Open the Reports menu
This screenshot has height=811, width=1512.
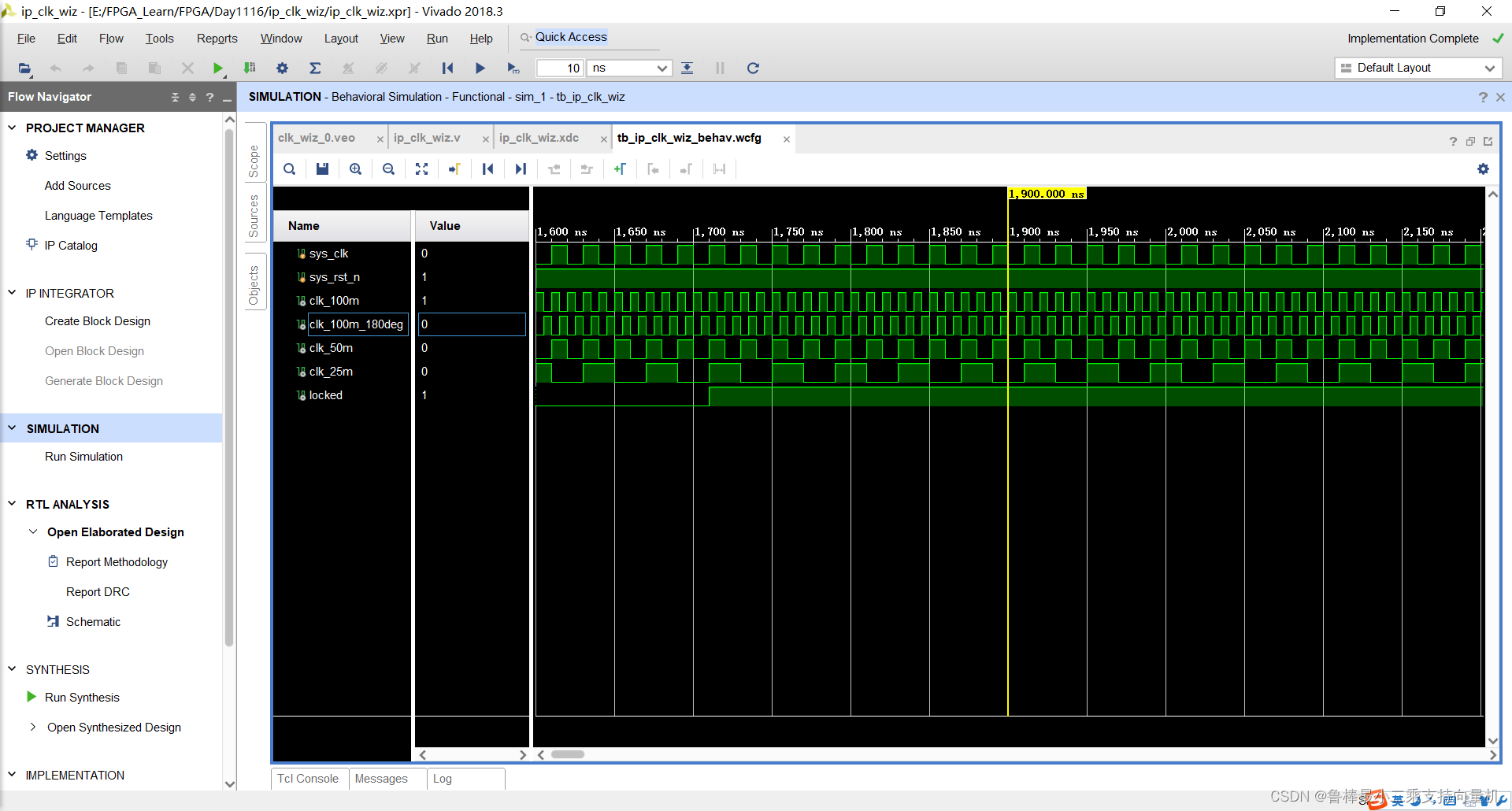(217, 39)
